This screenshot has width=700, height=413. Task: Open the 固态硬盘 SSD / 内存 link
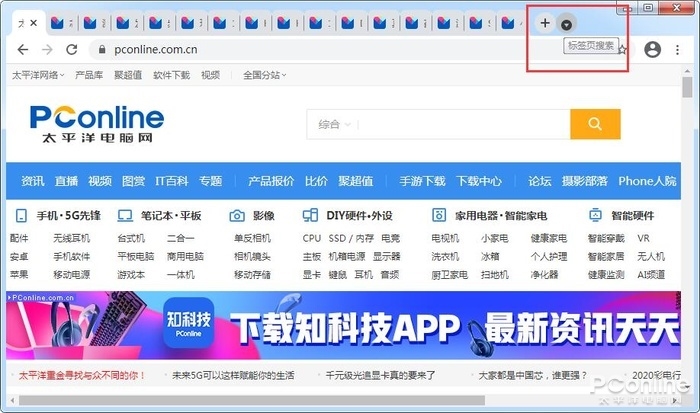click(x=351, y=238)
